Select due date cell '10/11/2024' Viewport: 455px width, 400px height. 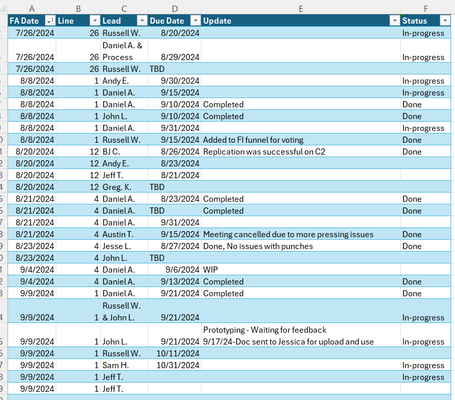coord(175,353)
